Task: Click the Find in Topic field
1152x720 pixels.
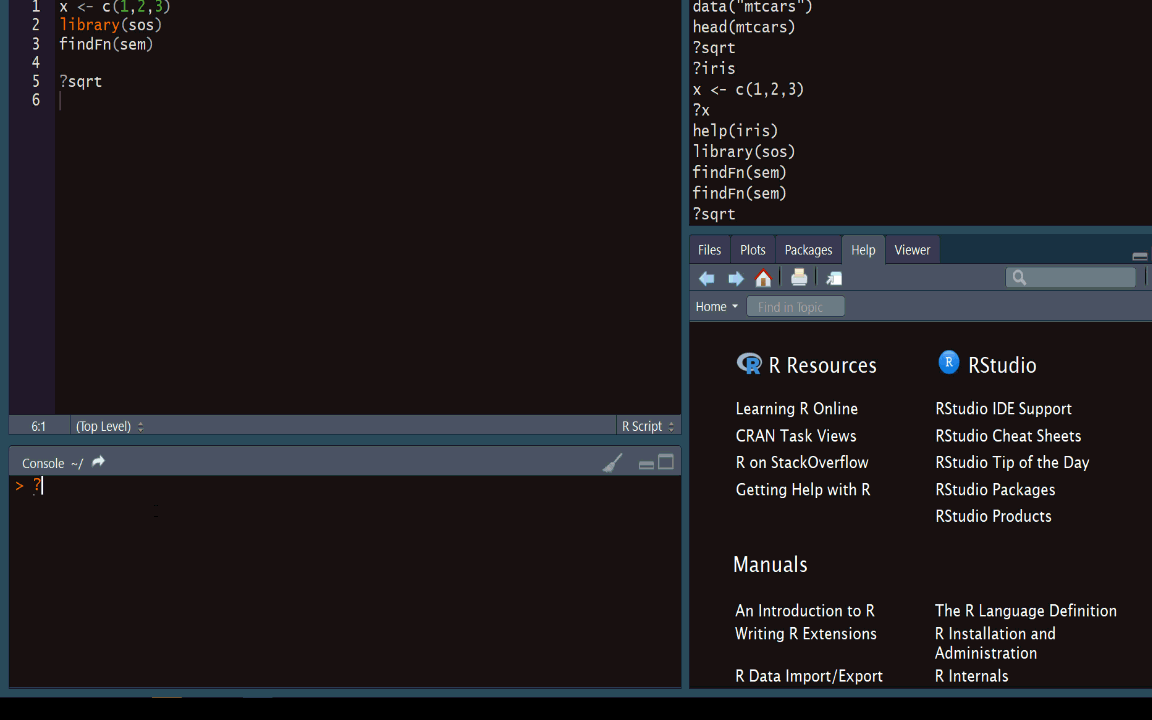Action: click(795, 307)
